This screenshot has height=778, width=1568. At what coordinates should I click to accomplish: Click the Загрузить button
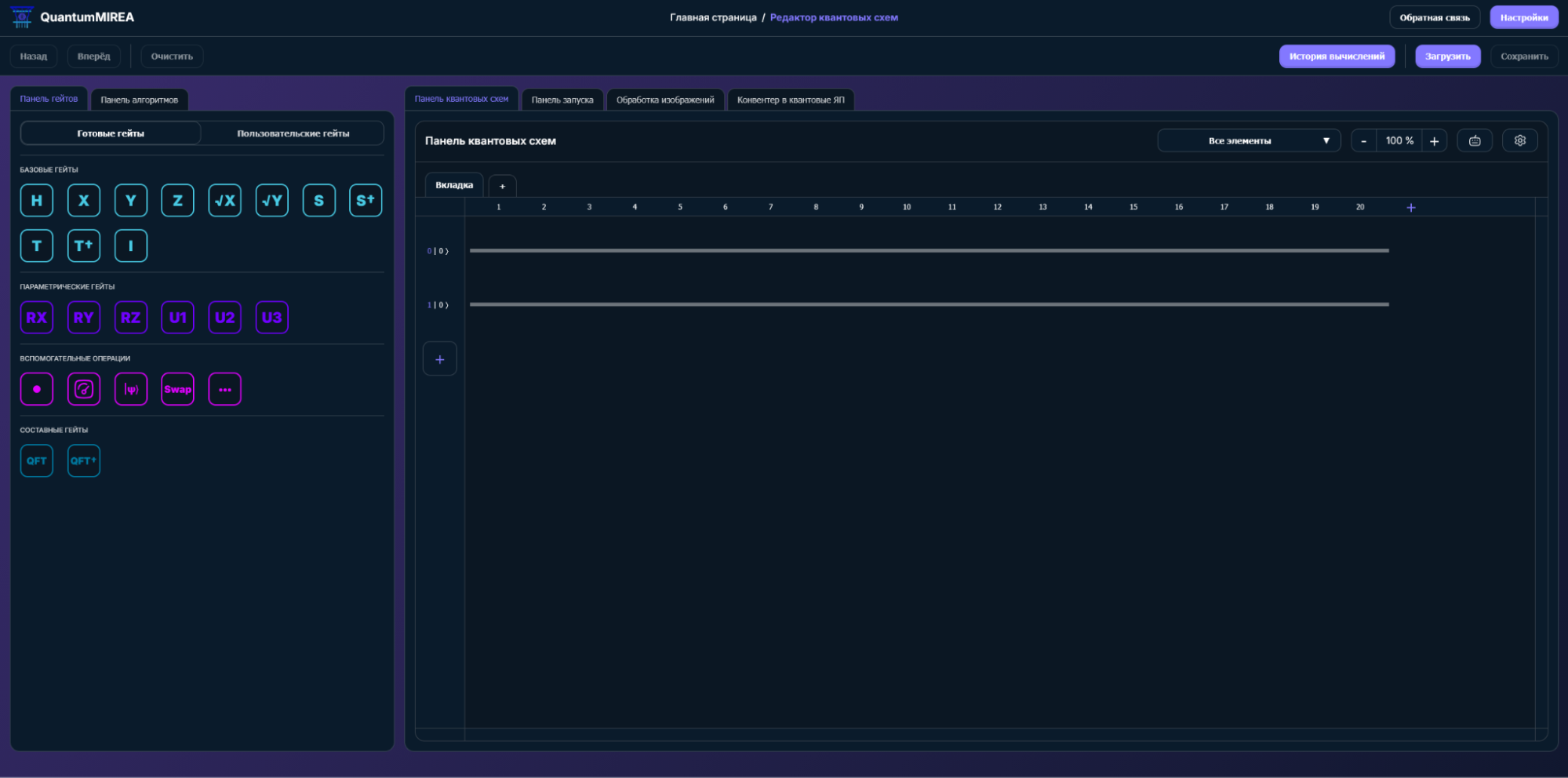point(1447,56)
